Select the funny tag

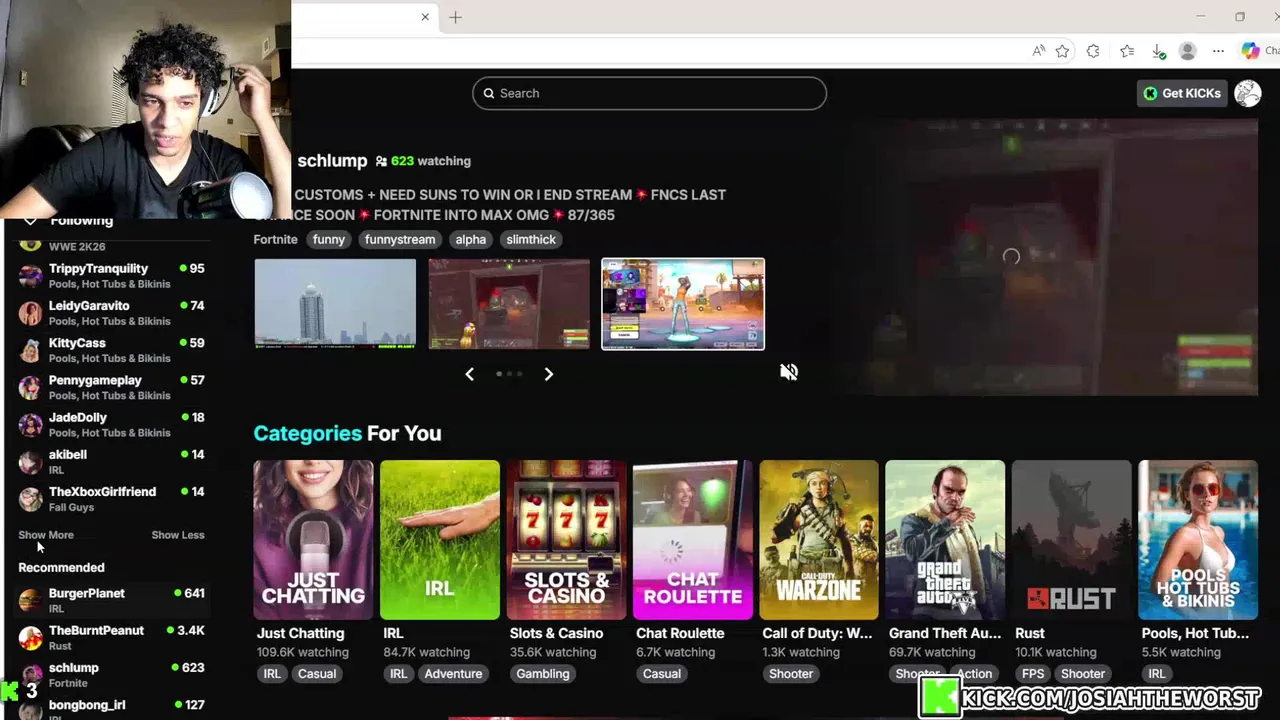[328, 239]
